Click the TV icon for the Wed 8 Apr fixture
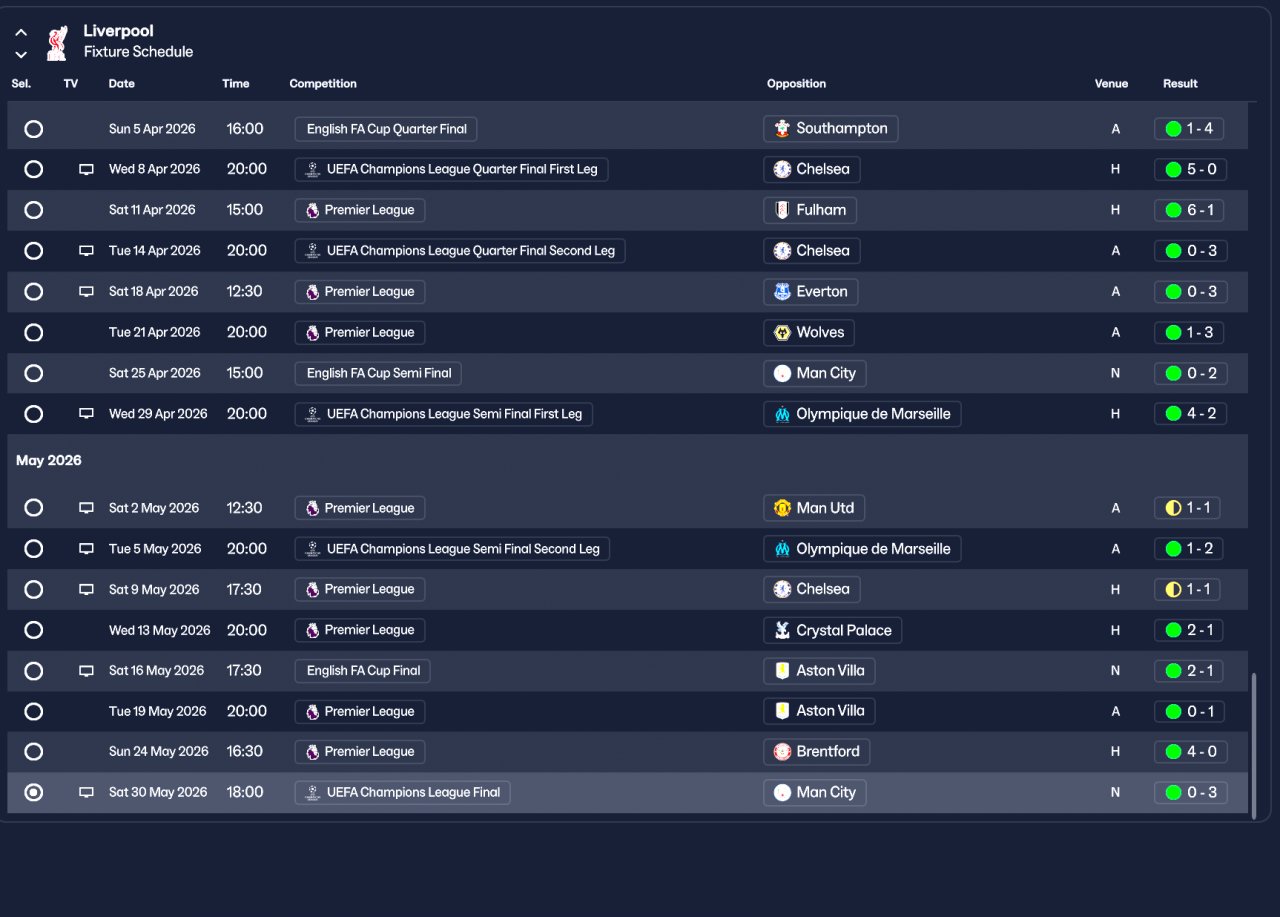The image size is (1280, 917). click(x=86, y=170)
